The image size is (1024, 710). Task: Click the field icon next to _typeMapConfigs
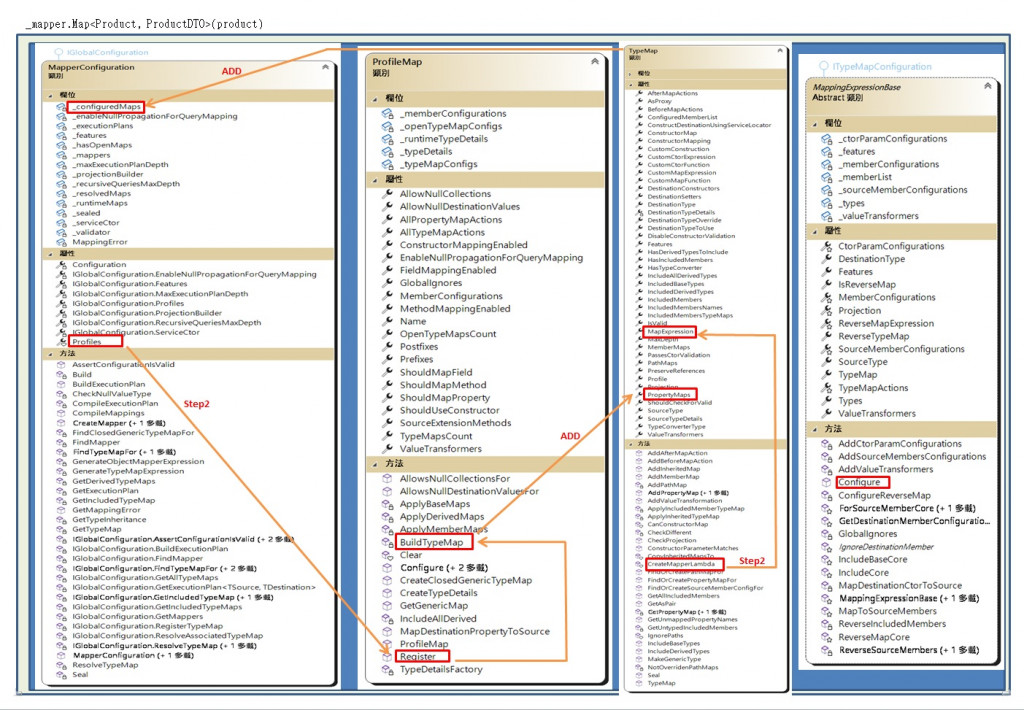(x=387, y=164)
